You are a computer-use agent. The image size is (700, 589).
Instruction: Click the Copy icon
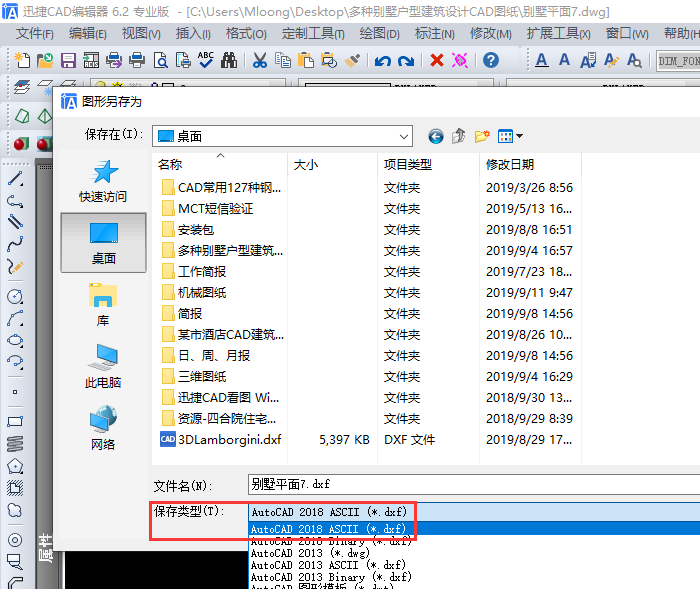(283, 60)
